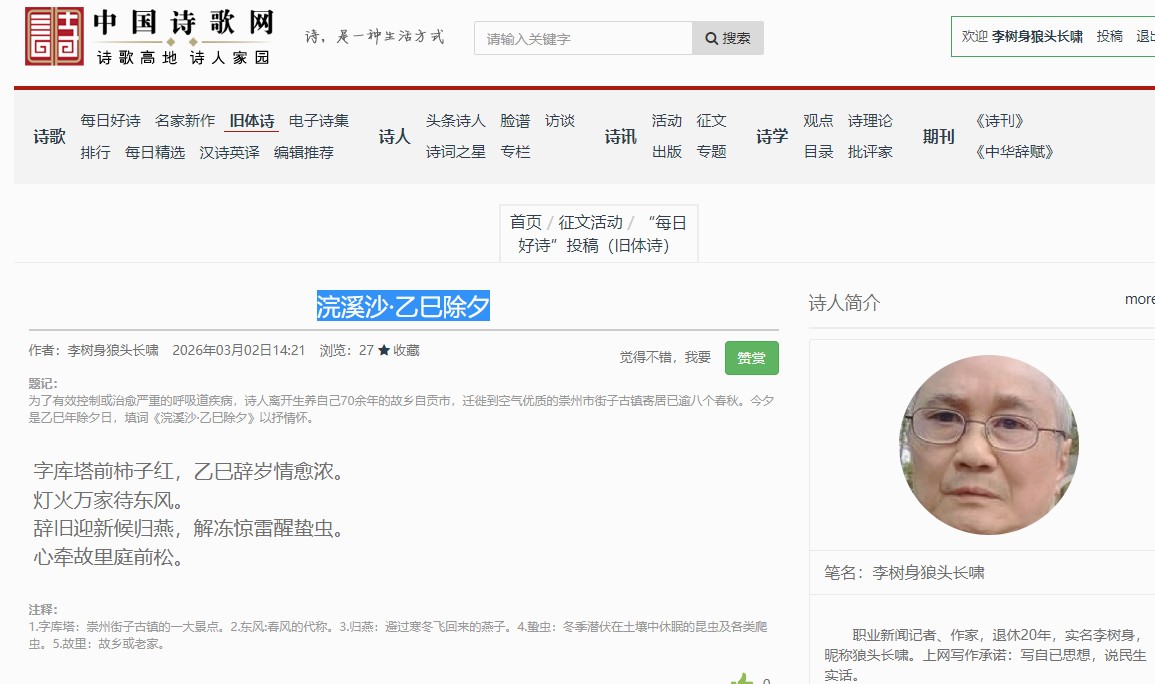1155x684 pixels.
Task: Open 《中华辞赋》 periodical link
Action: pyautogui.click(x=1014, y=152)
